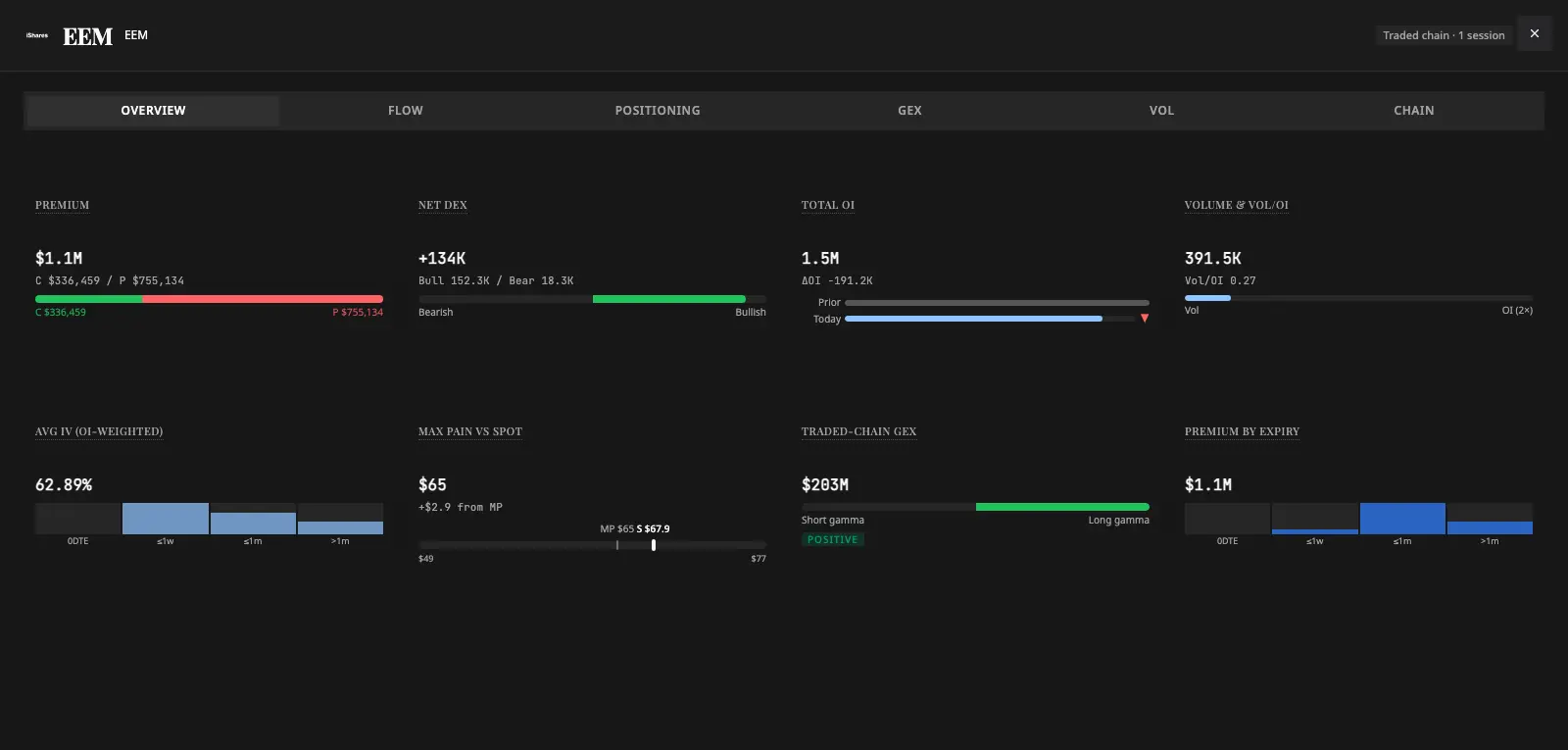Click the green call portion of premium bar
This screenshot has height=750, width=1568.
[89, 299]
